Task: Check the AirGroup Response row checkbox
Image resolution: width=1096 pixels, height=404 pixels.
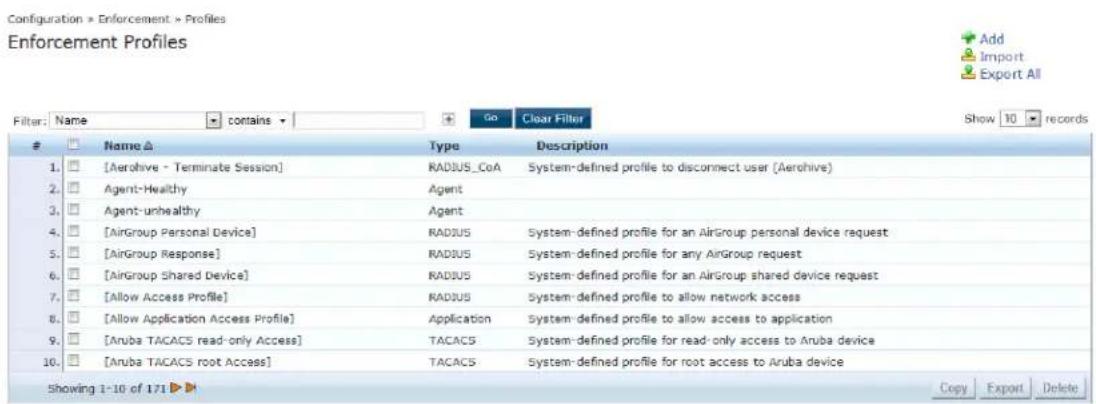Action: 75,254
